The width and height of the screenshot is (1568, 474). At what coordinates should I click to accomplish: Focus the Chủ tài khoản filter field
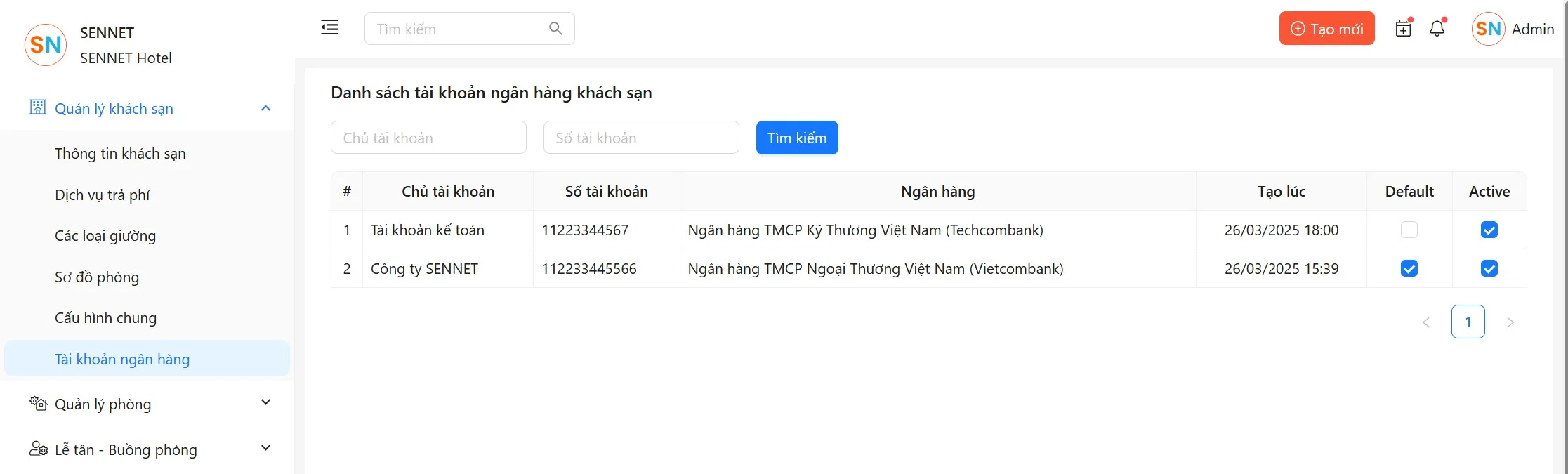coord(428,138)
